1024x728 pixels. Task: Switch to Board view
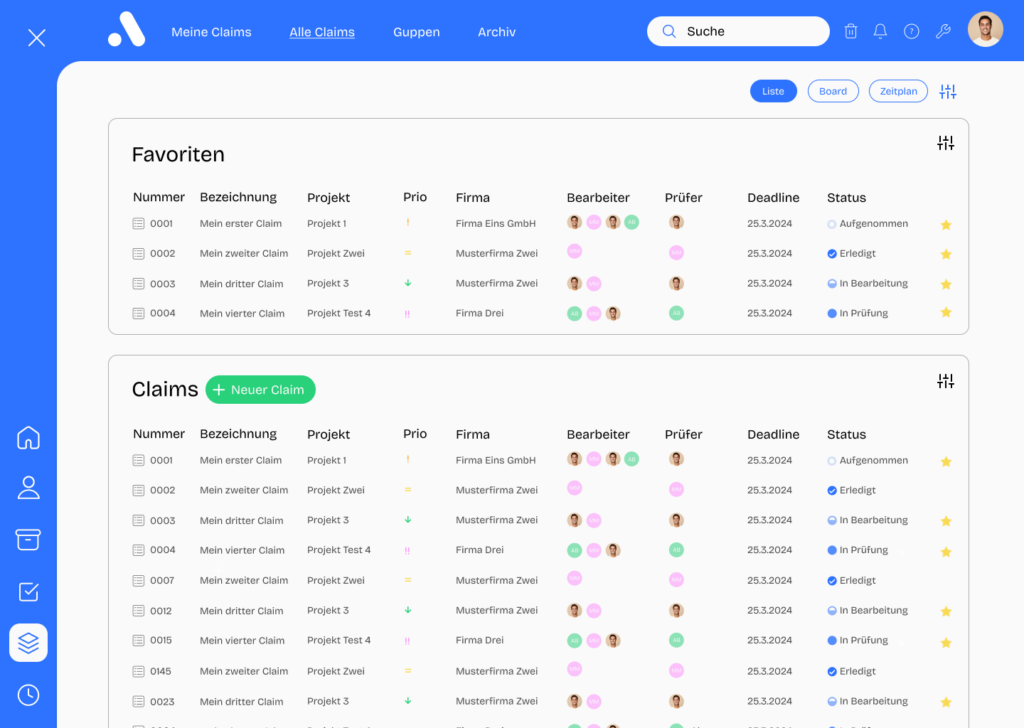(x=833, y=91)
